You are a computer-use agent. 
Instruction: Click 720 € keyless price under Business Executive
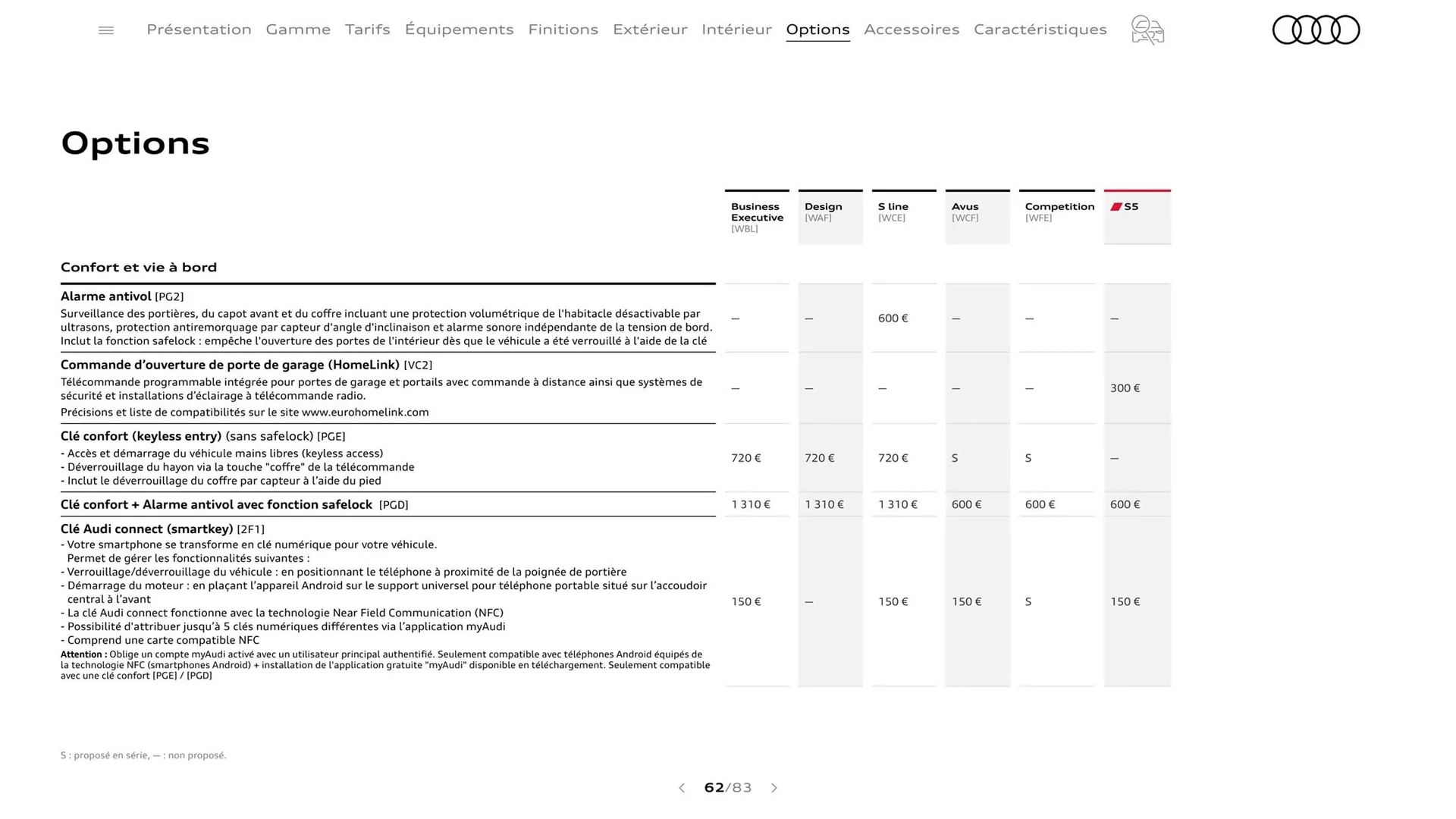click(746, 458)
